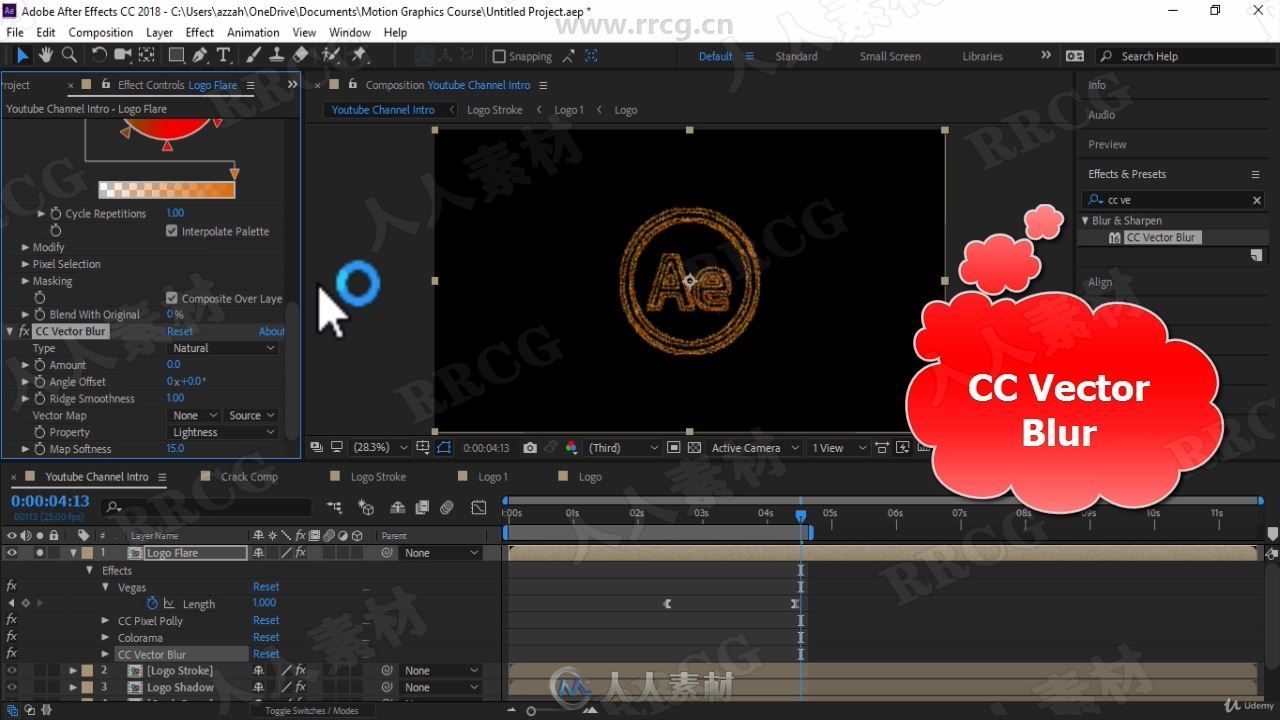Select CC Vector Blur preset result
Image resolution: width=1280 pixels, height=720 pixels.
(x=1160, y=237)
